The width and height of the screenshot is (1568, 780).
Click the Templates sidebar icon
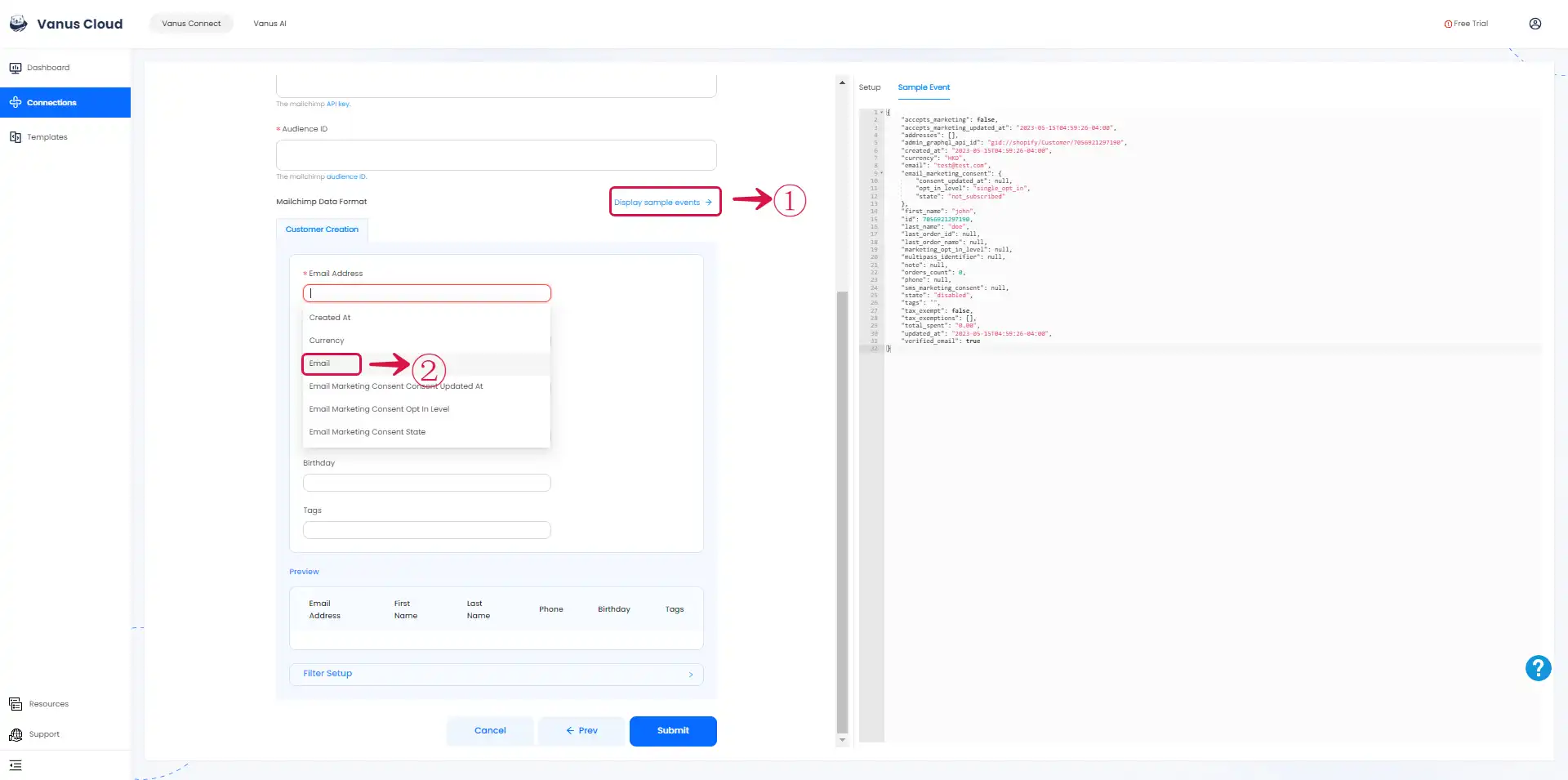pos(16,137)
